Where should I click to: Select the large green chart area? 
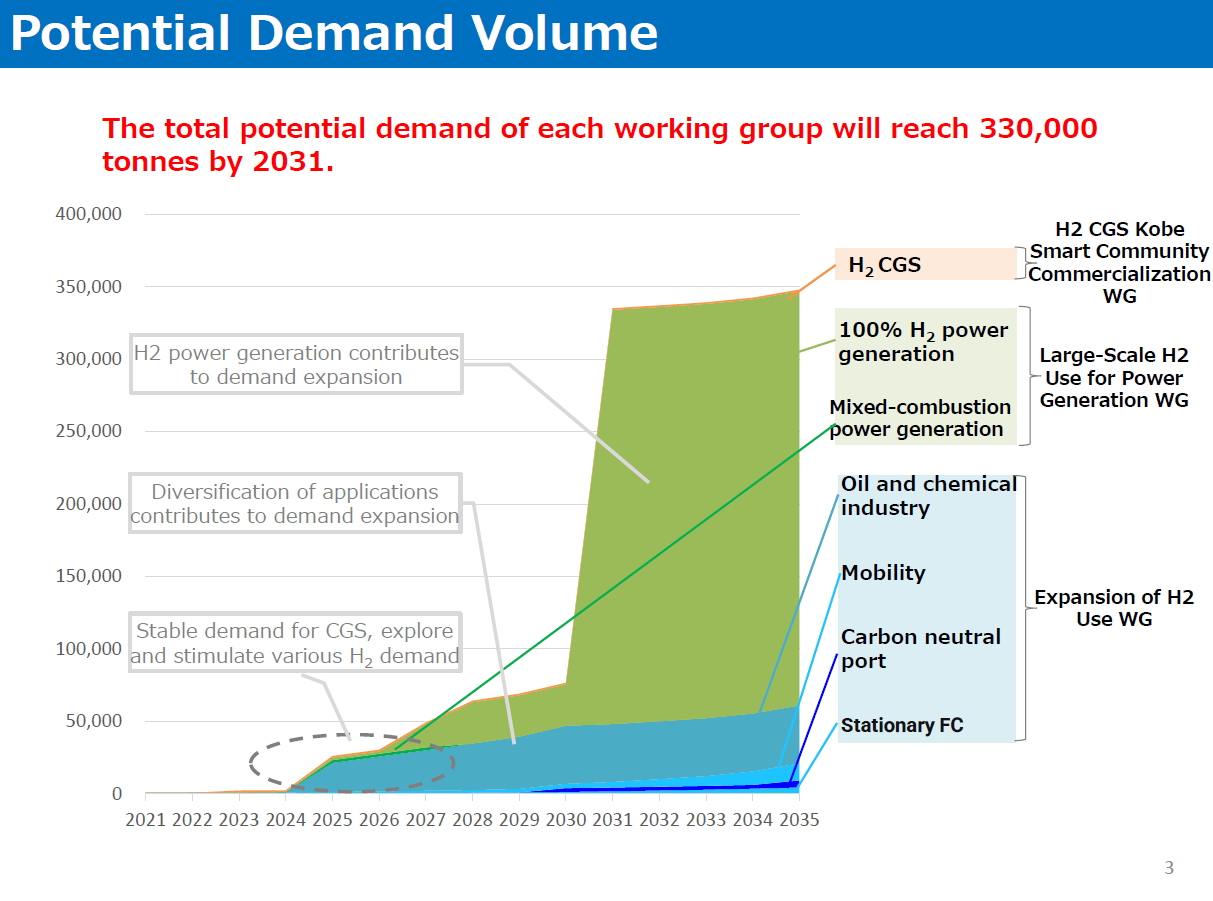pos(700,500)
